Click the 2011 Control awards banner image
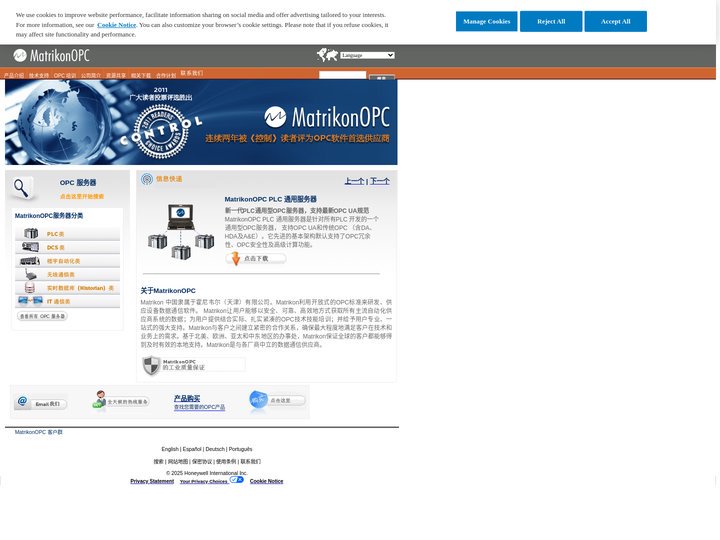 (201, 122)
